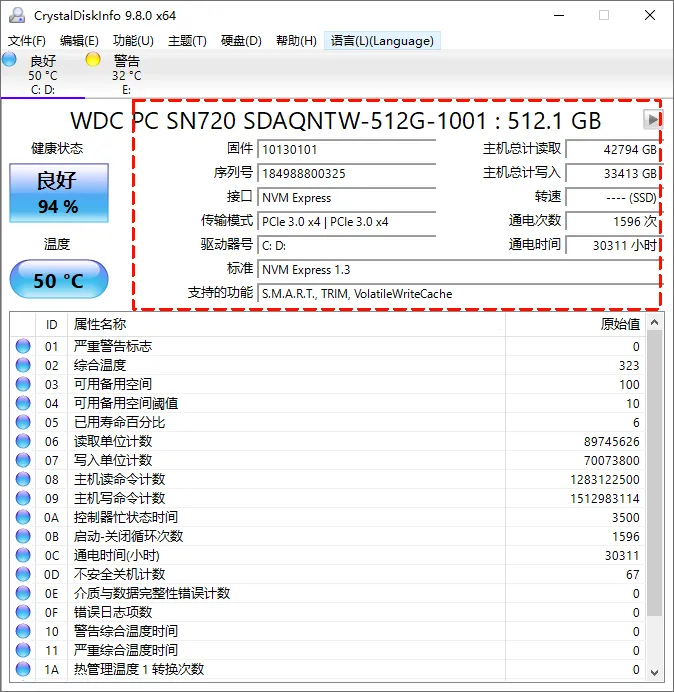The image size is (674, 692).
Task: Click the 50 °C temperature button
Action: pyautogui.click(x=59, y=280)
